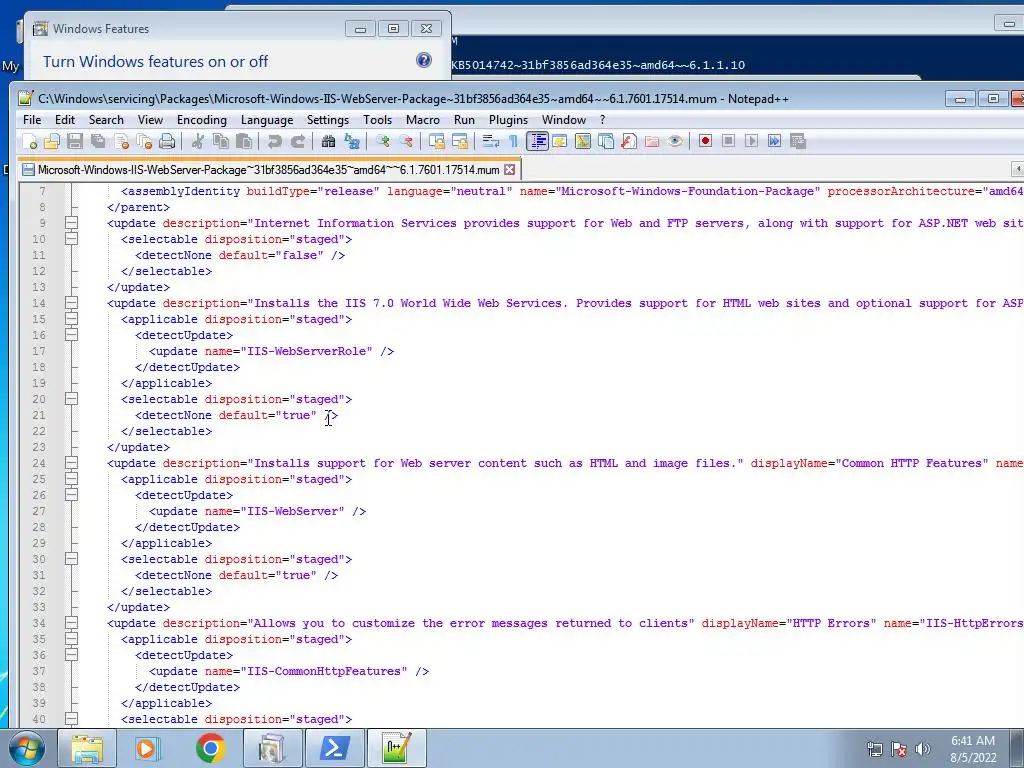
Task: Switch to PowerShell in taskbar
Action: point(334,748)
